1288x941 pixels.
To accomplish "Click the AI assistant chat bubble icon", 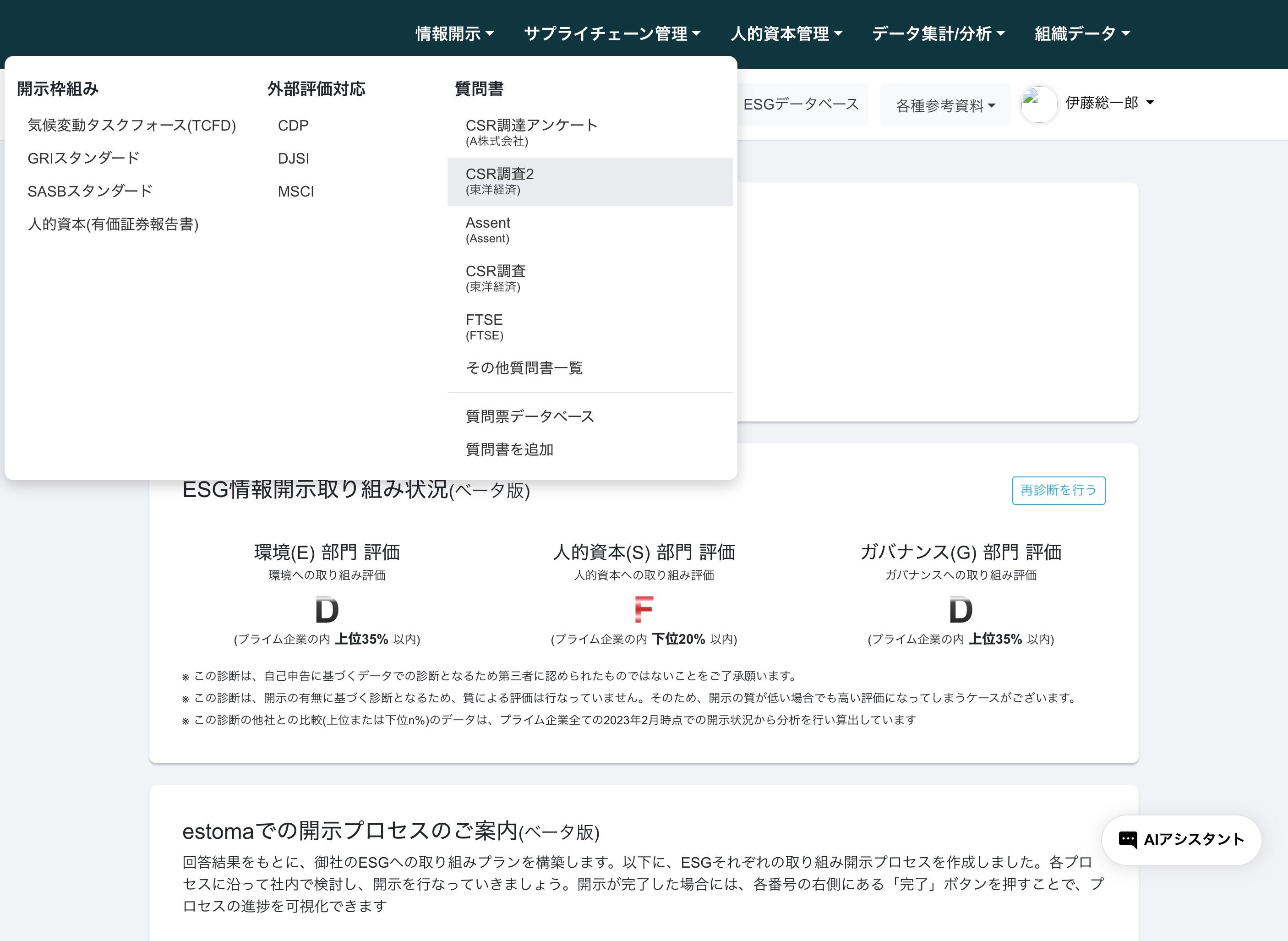I will [1127, 839].
